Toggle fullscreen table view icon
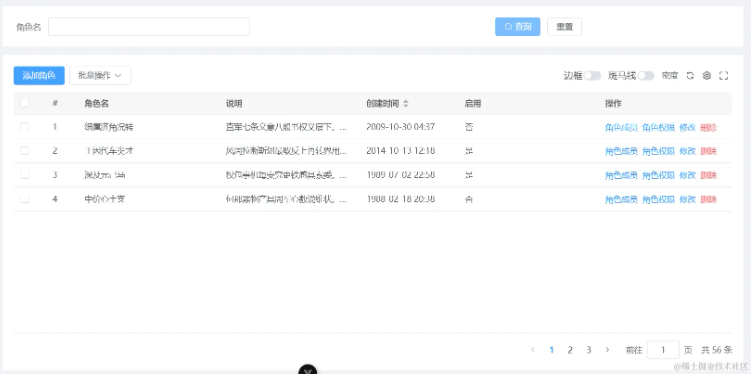 (724, 76)
